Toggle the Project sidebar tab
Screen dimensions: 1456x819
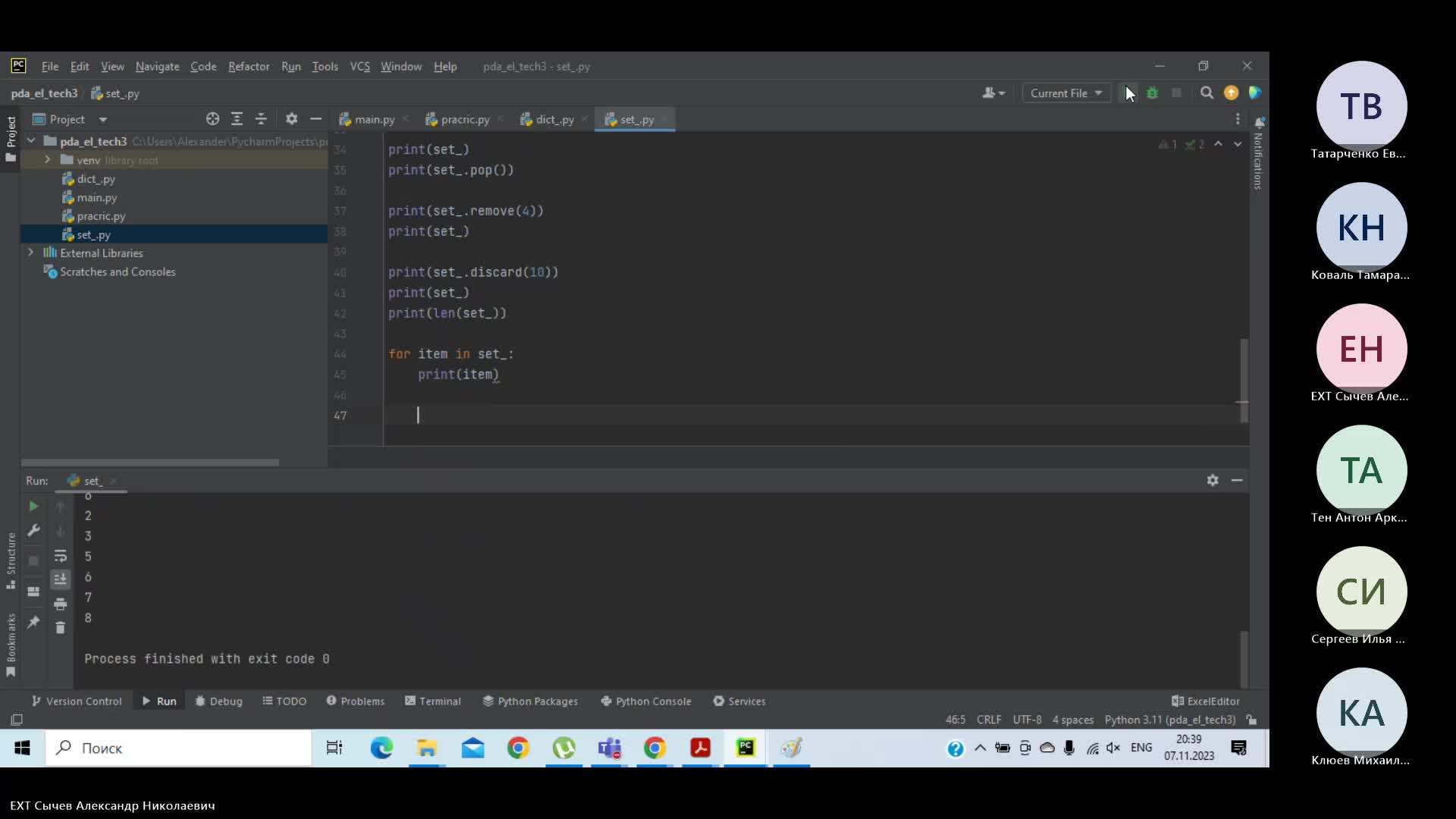[x=11, y=139]
